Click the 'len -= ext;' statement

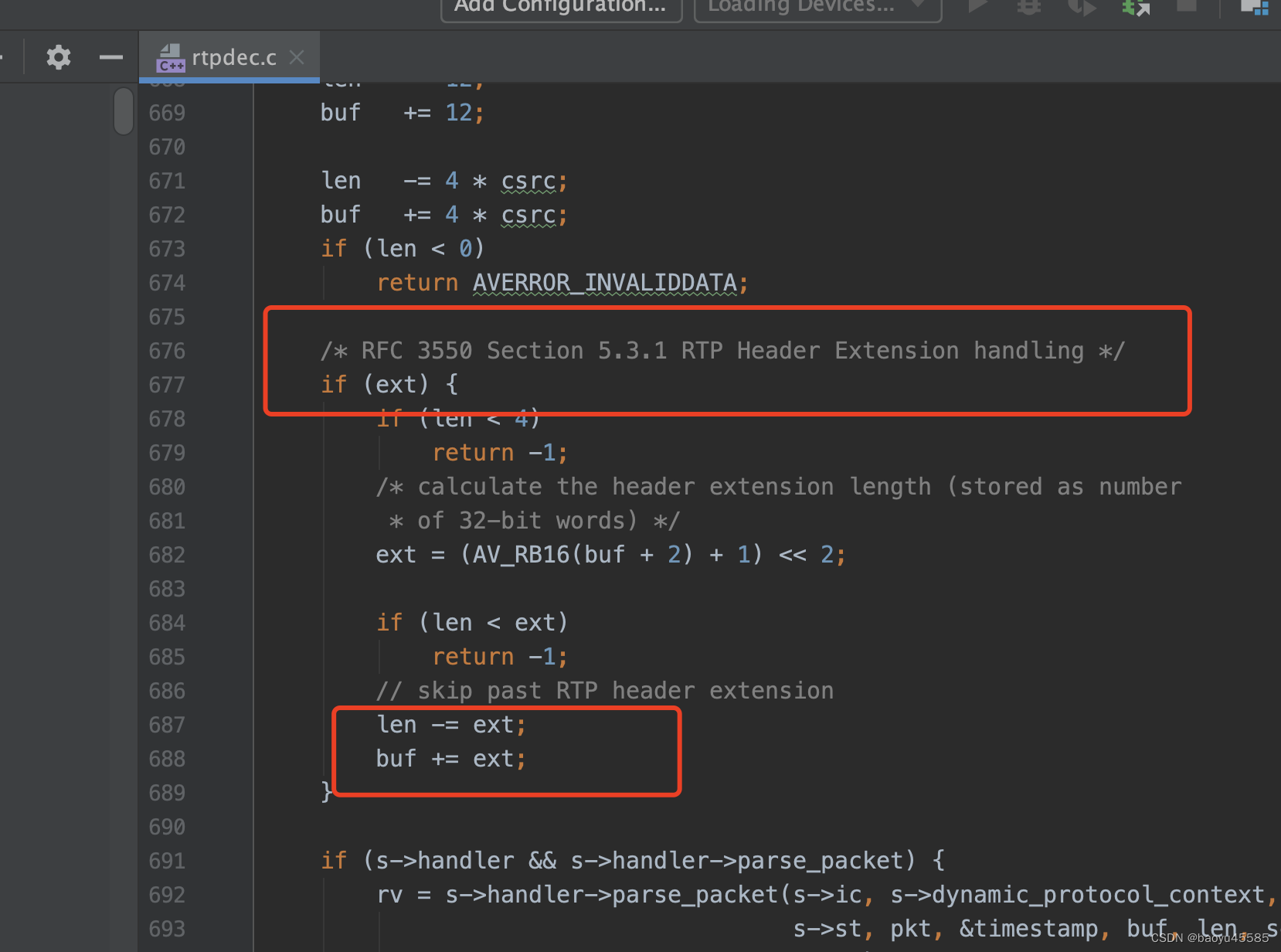tap(451, 725)
